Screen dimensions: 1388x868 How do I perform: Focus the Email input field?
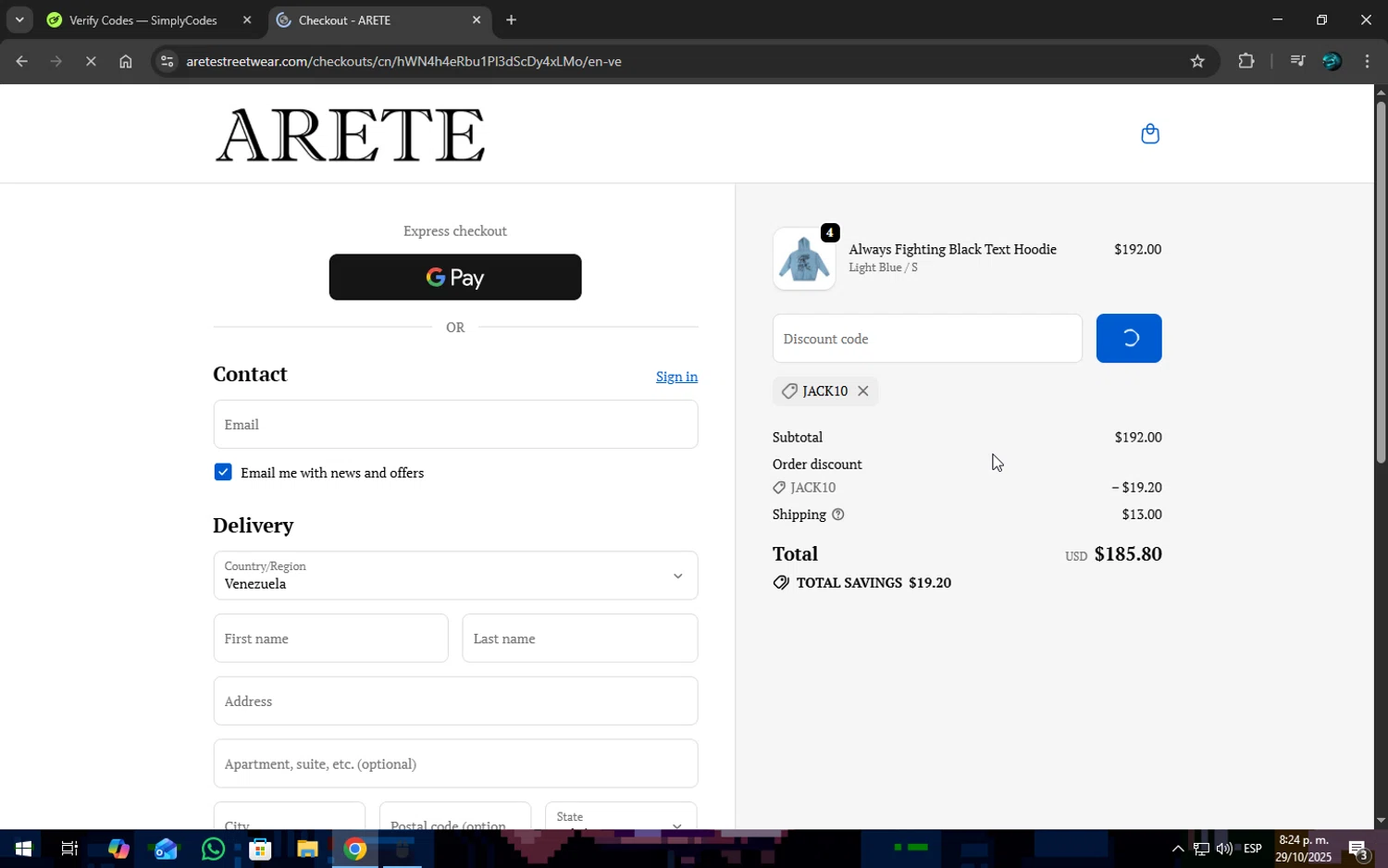pos(455,424)
